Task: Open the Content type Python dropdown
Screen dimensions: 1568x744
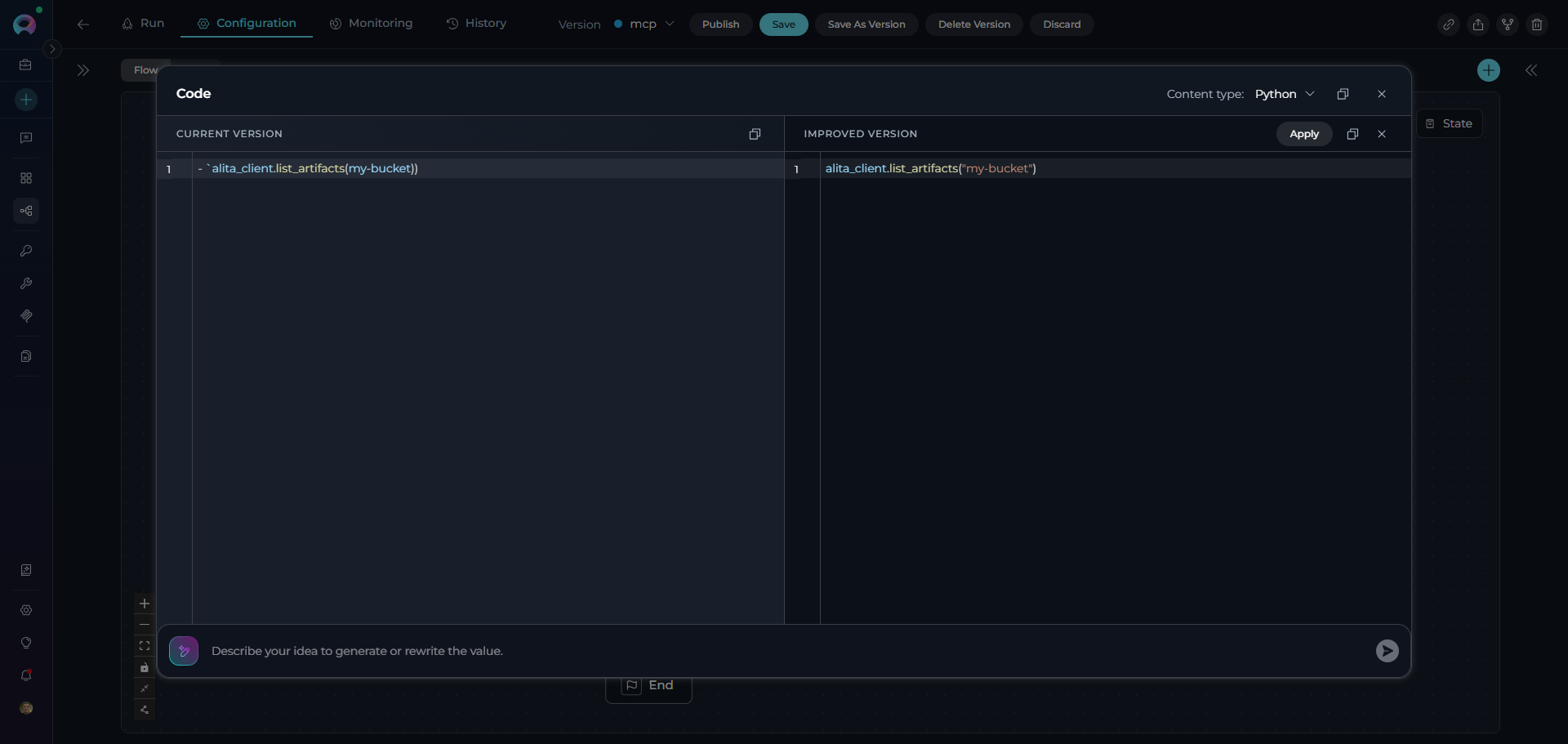Action: (1285, 94)
